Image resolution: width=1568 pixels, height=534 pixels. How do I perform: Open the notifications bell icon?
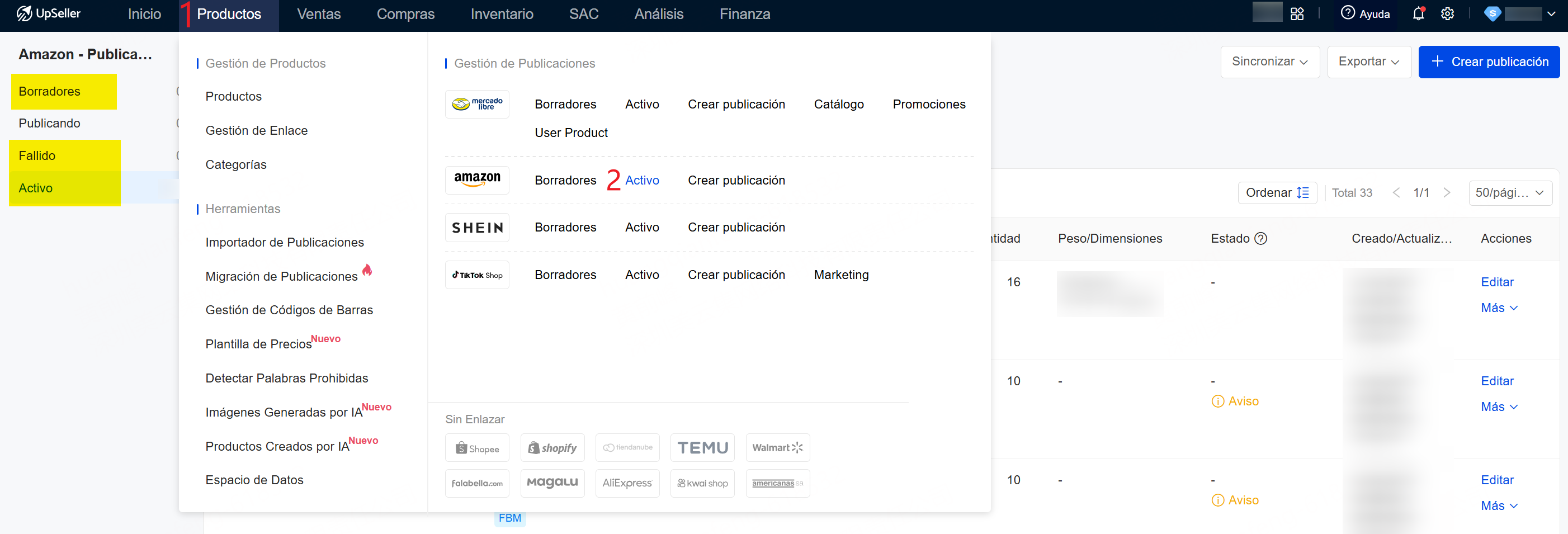(1418, 14)
